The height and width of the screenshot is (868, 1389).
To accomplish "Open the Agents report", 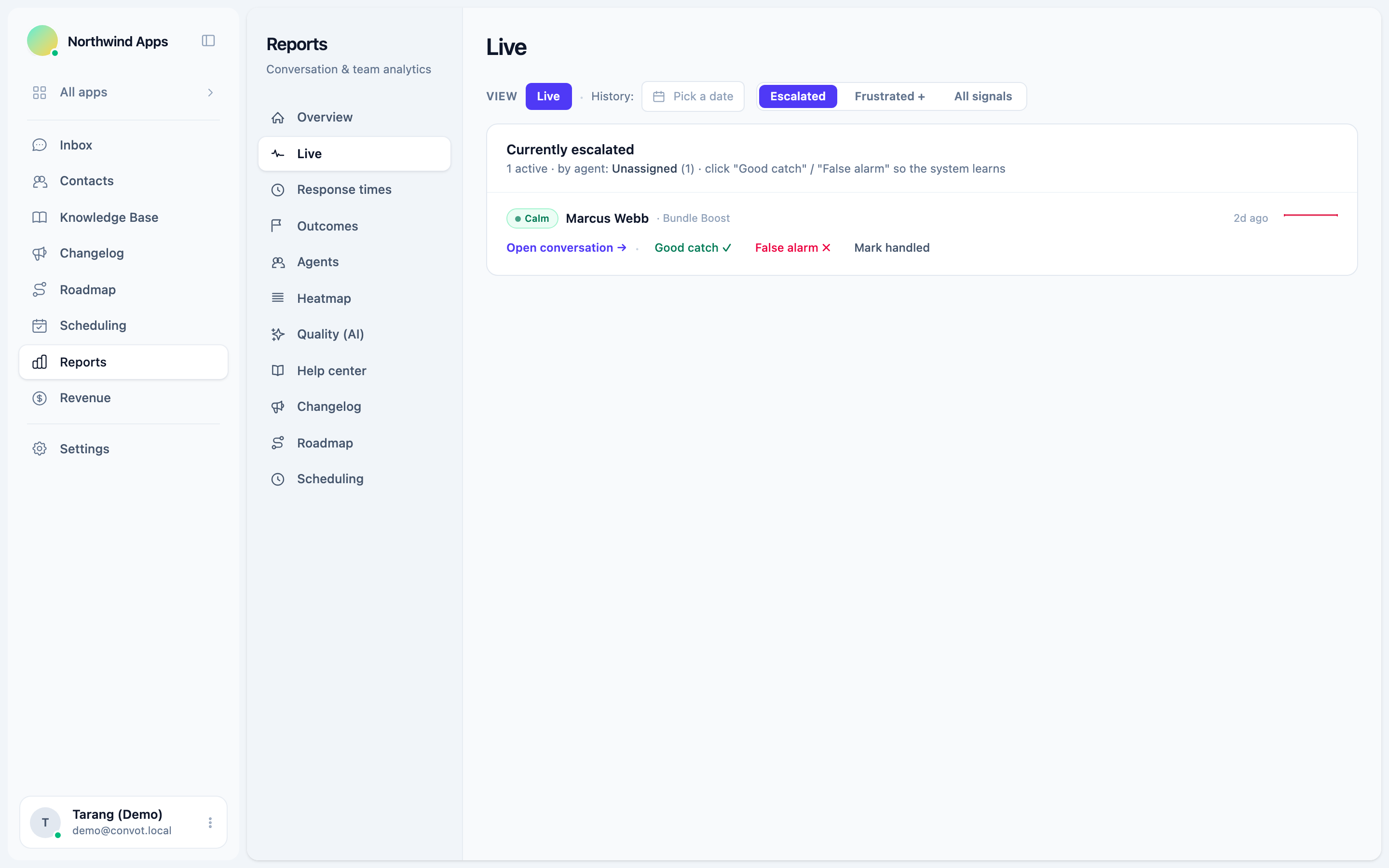I will pyautogui.click(x=354, y=262).
